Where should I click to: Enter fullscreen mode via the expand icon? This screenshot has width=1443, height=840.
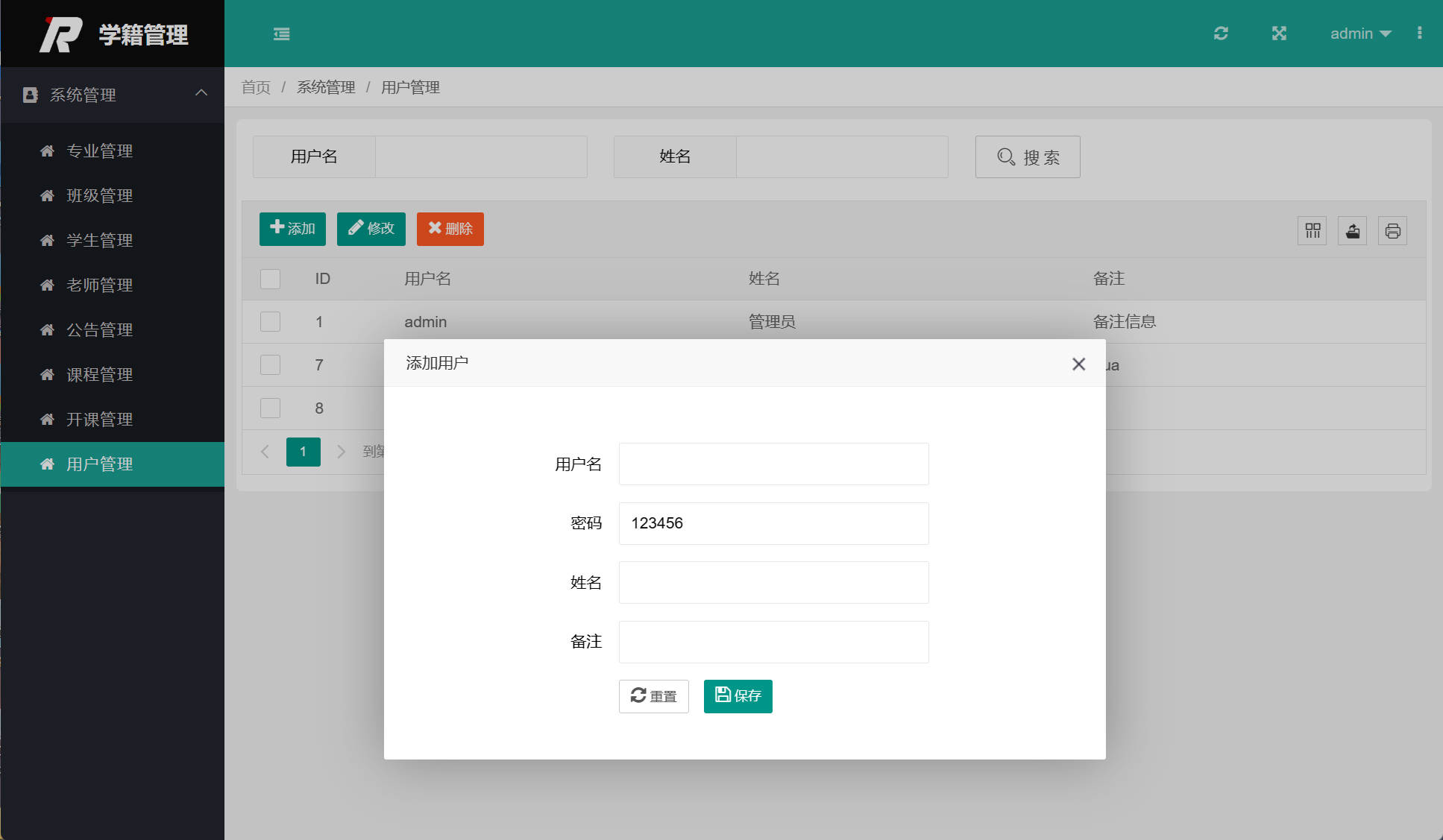pyautogui.click(x=1280, y=34)
